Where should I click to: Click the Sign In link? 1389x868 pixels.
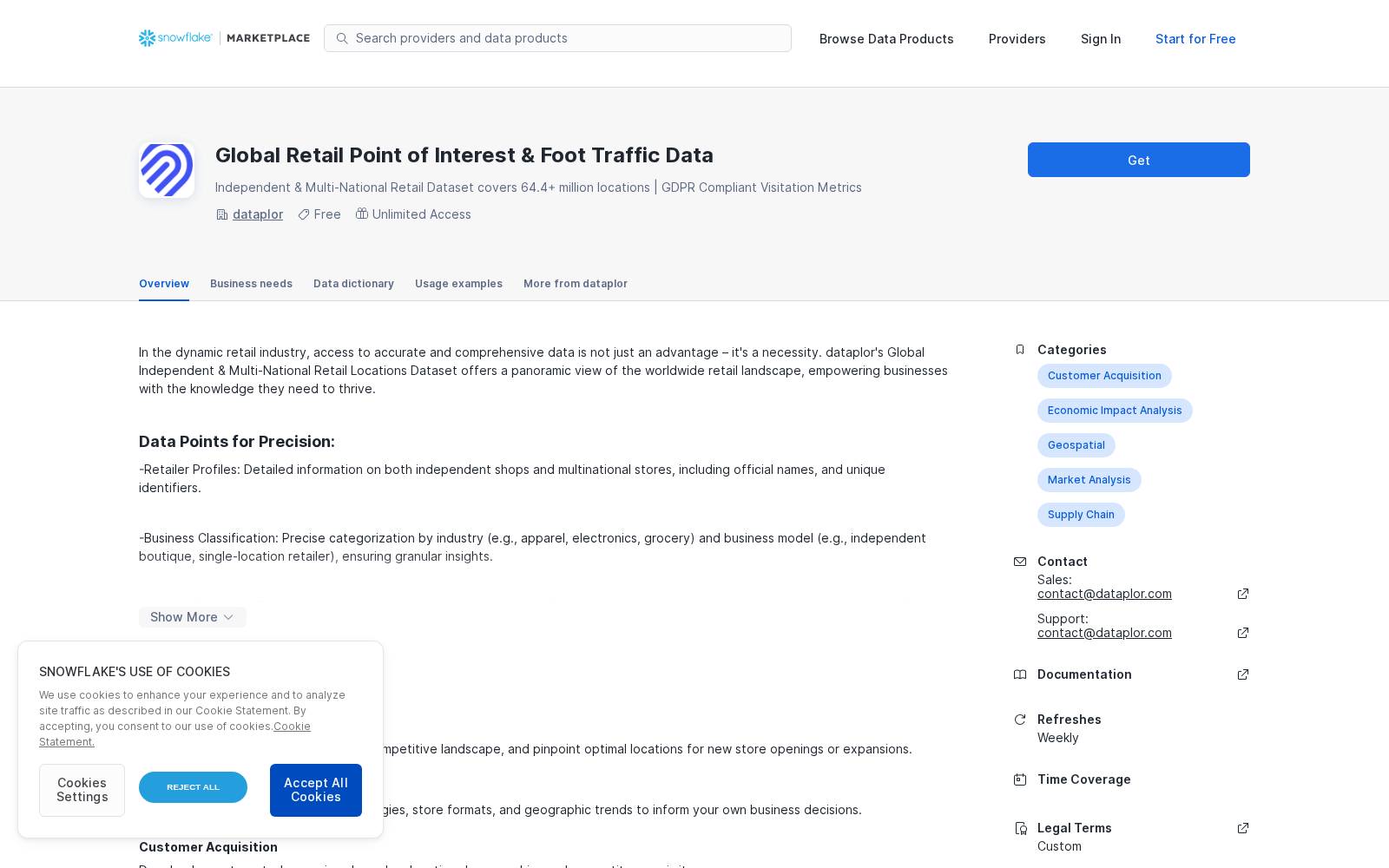[1101, 39]
